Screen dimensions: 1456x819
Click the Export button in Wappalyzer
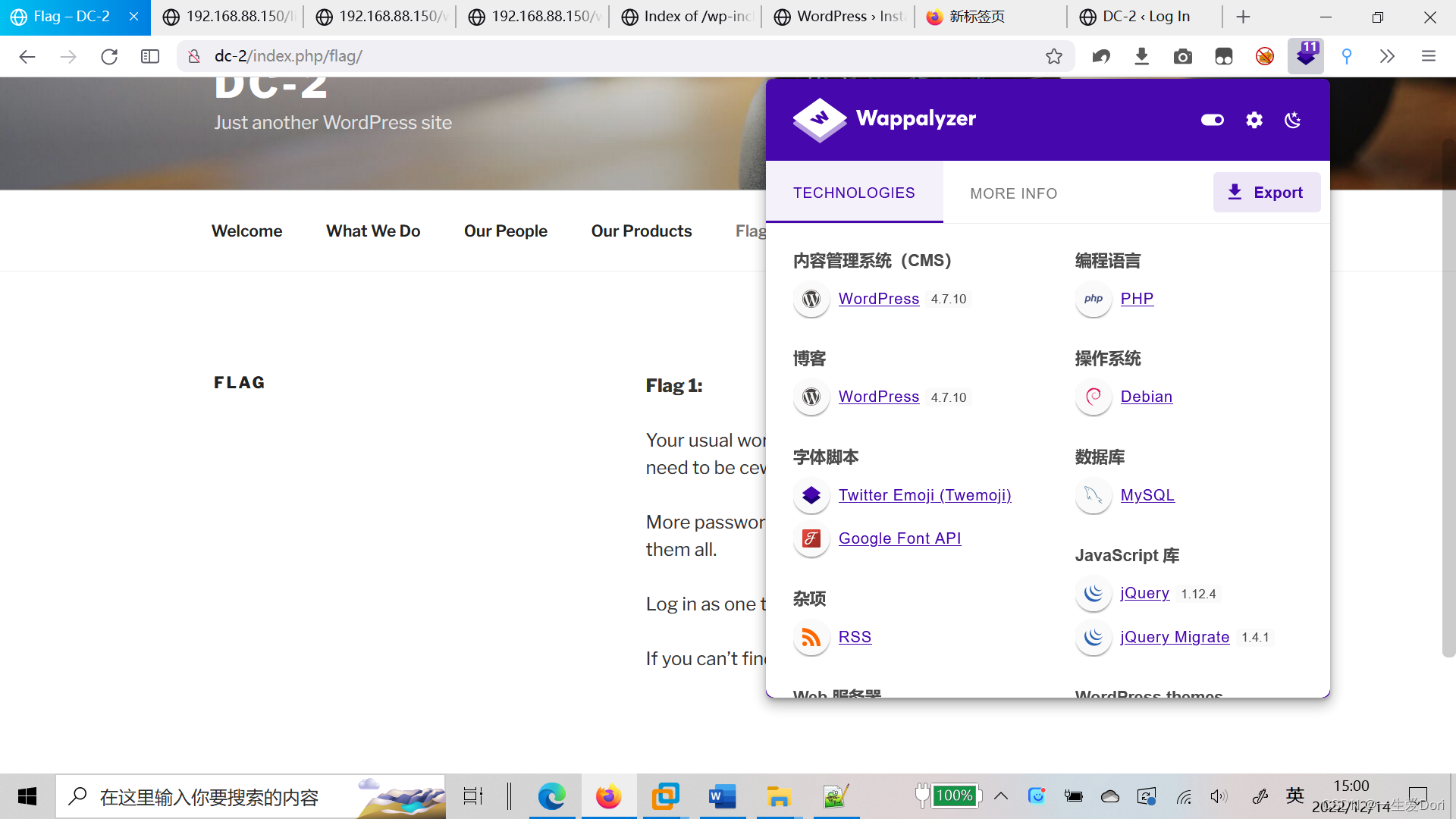[1266, 193]
